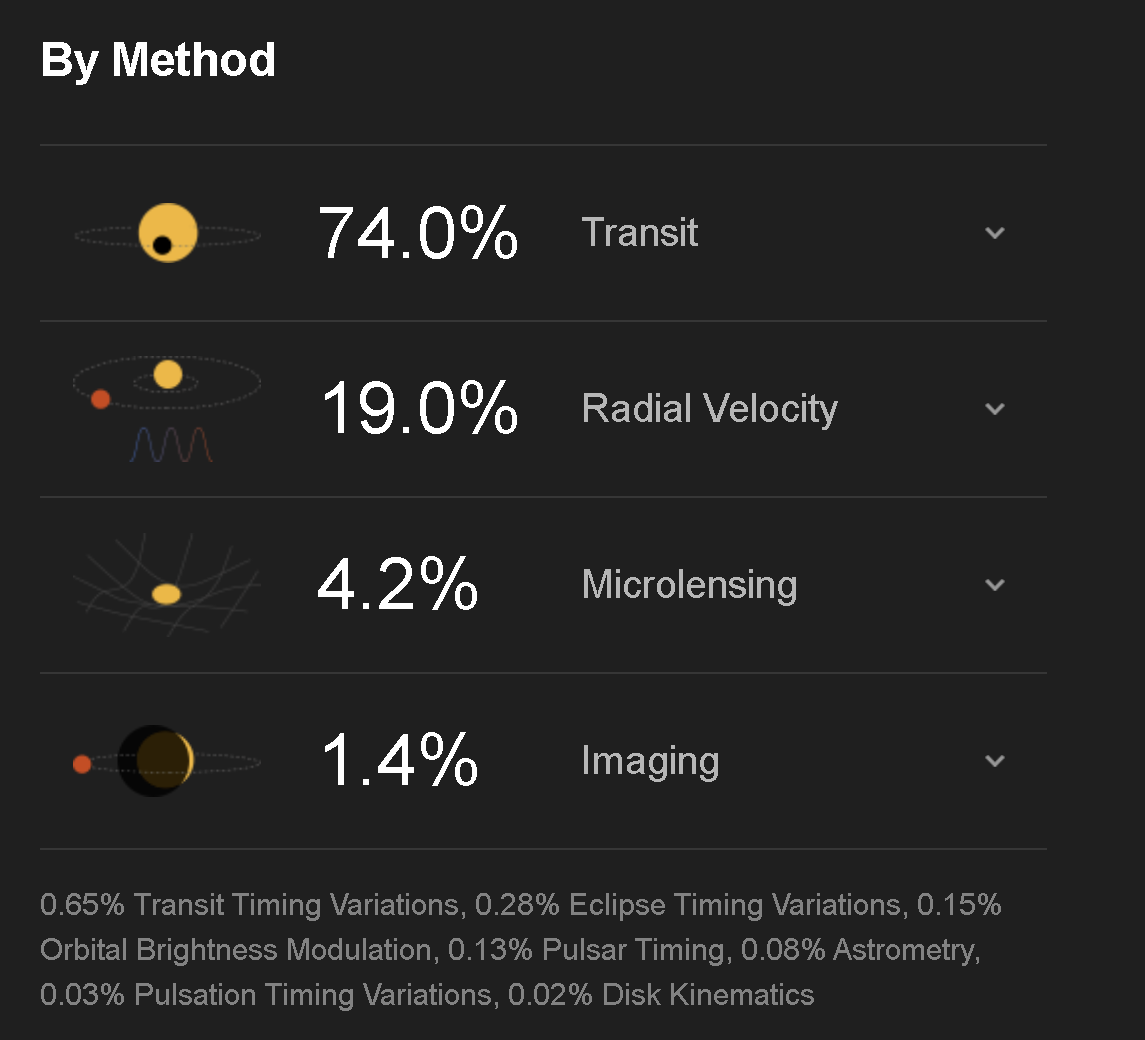Click the black planet dot on Transit star
Viewport: 1145px width, 1040px height.
click(162, 245)
